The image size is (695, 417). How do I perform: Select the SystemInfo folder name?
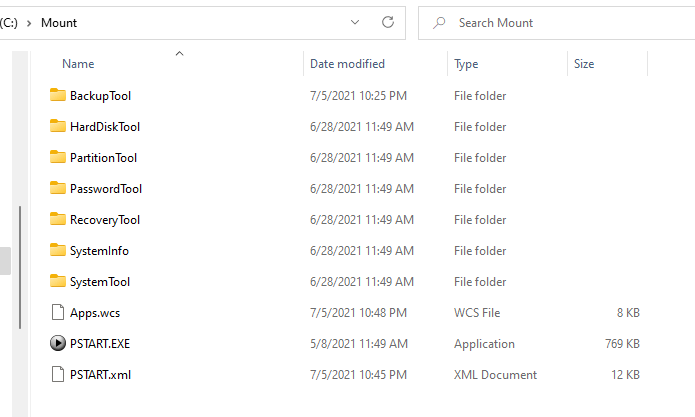[99, 251]
